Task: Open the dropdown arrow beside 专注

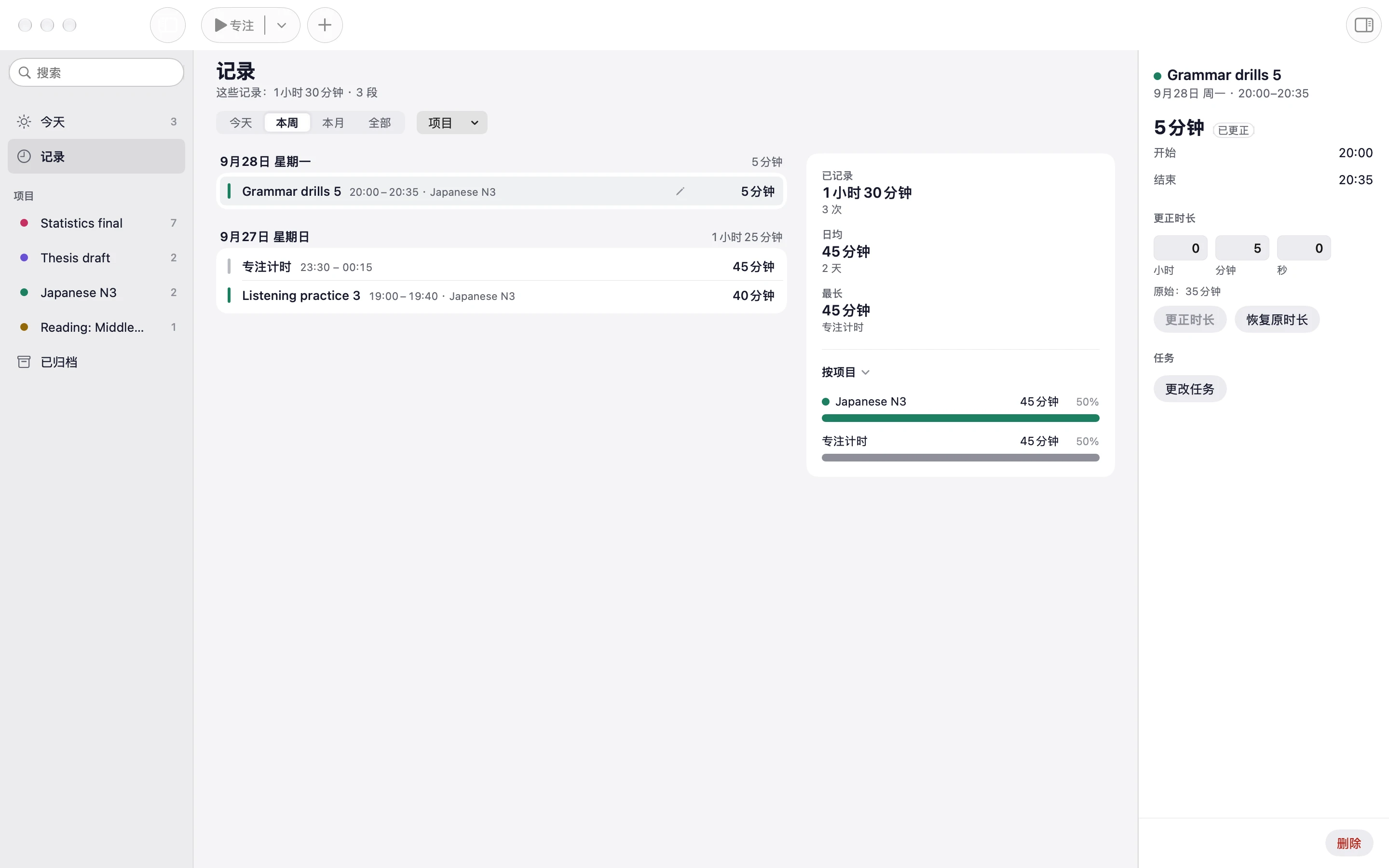Action: [x=281, y=25]
